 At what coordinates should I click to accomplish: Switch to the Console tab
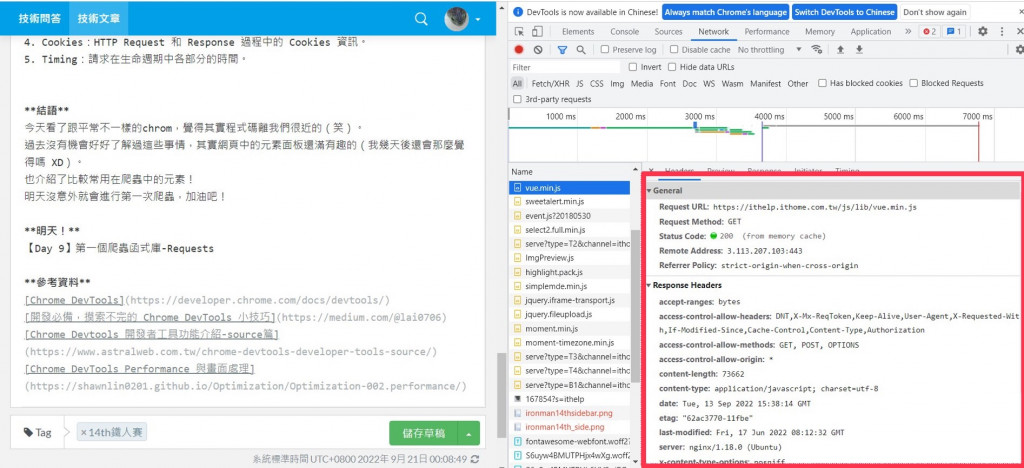[x=625, y=31]
